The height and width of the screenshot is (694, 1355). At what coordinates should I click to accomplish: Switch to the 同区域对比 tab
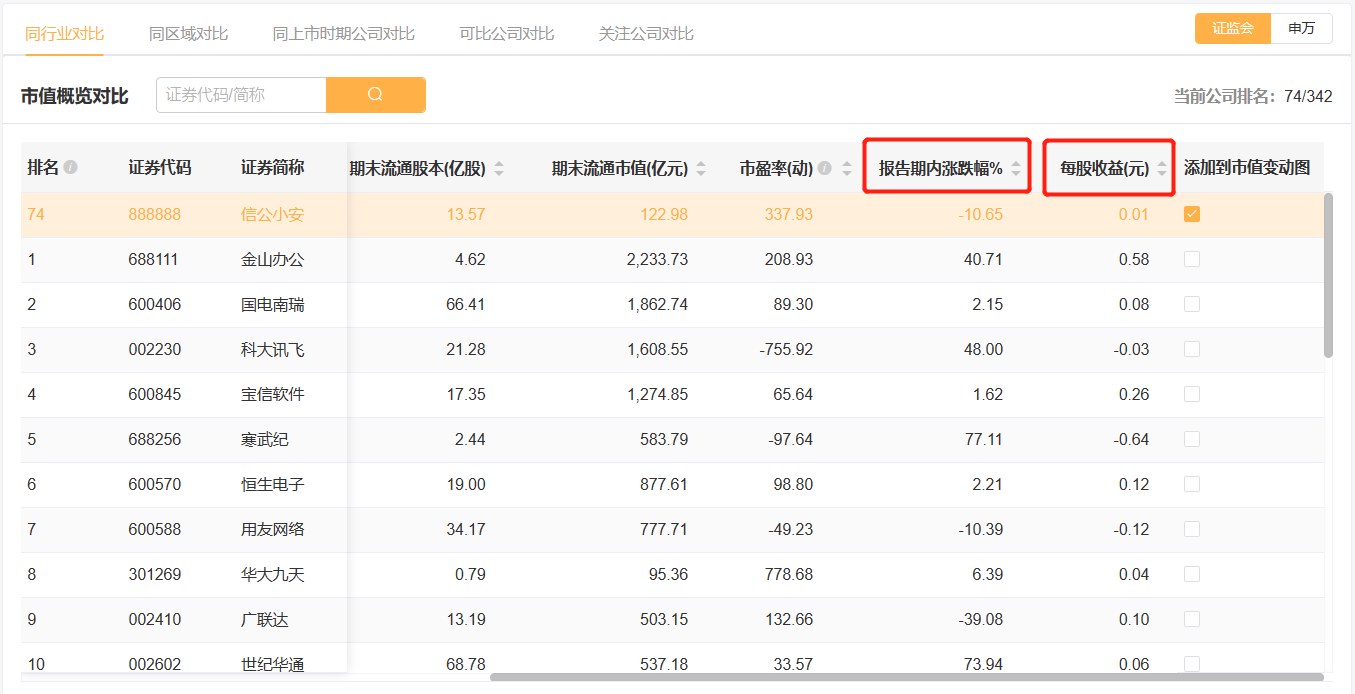click(x=188, y=33)
